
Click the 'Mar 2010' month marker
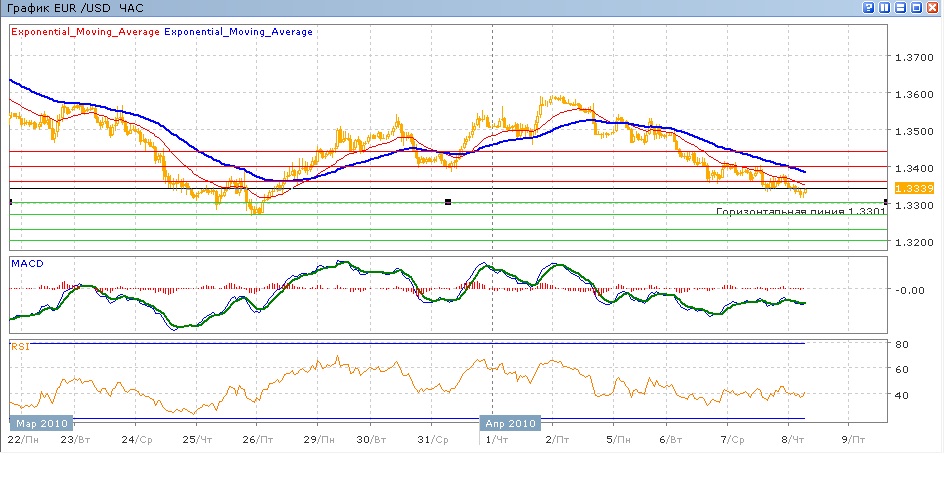coord(41,422)
